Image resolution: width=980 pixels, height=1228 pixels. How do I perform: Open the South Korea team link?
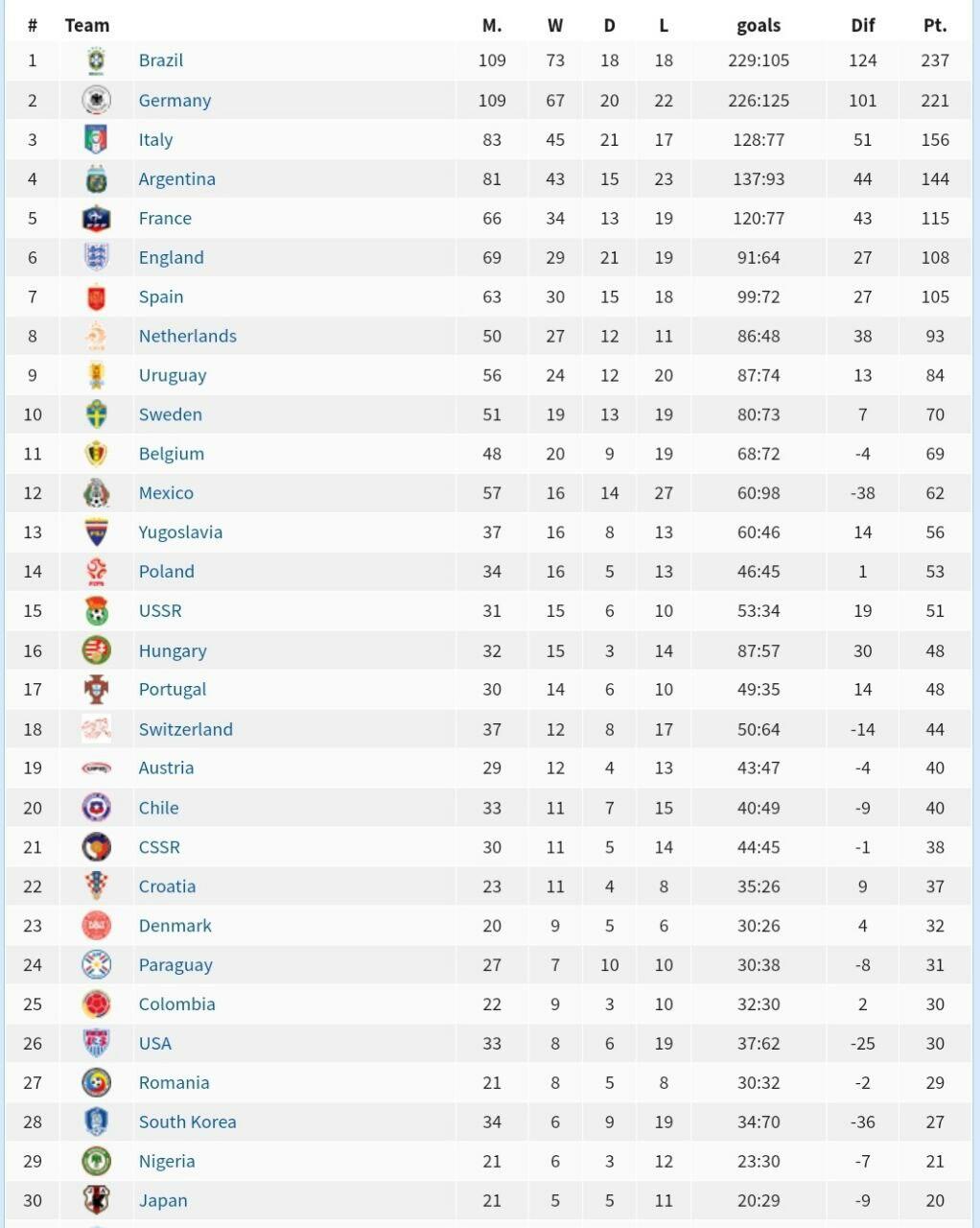188,1122
